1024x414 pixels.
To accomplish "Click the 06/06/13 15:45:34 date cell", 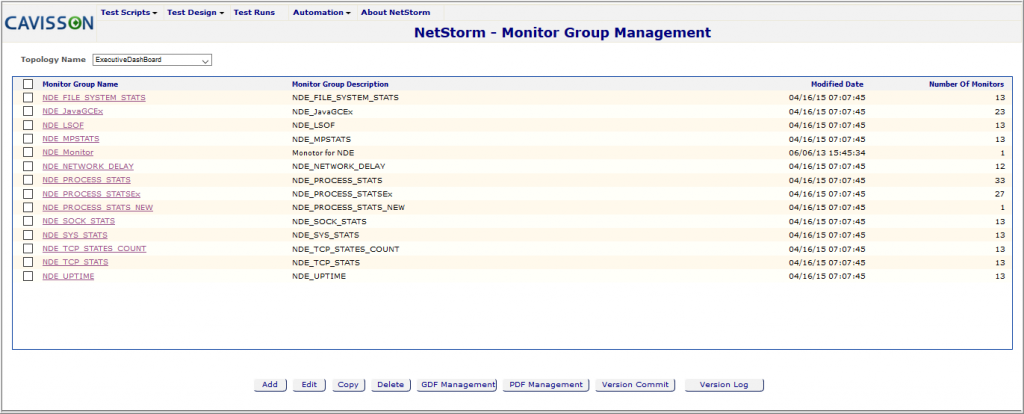I will (x=827, y=152).
